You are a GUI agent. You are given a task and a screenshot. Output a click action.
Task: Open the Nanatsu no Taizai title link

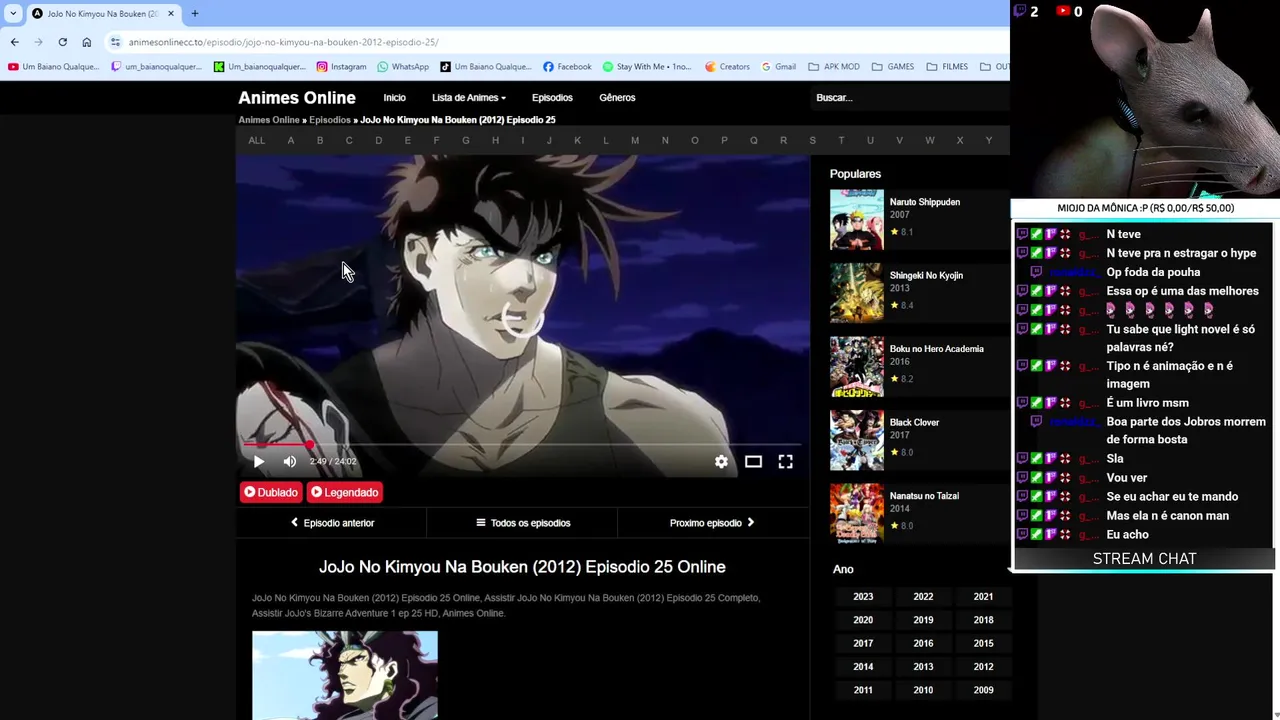coord(924,496)
